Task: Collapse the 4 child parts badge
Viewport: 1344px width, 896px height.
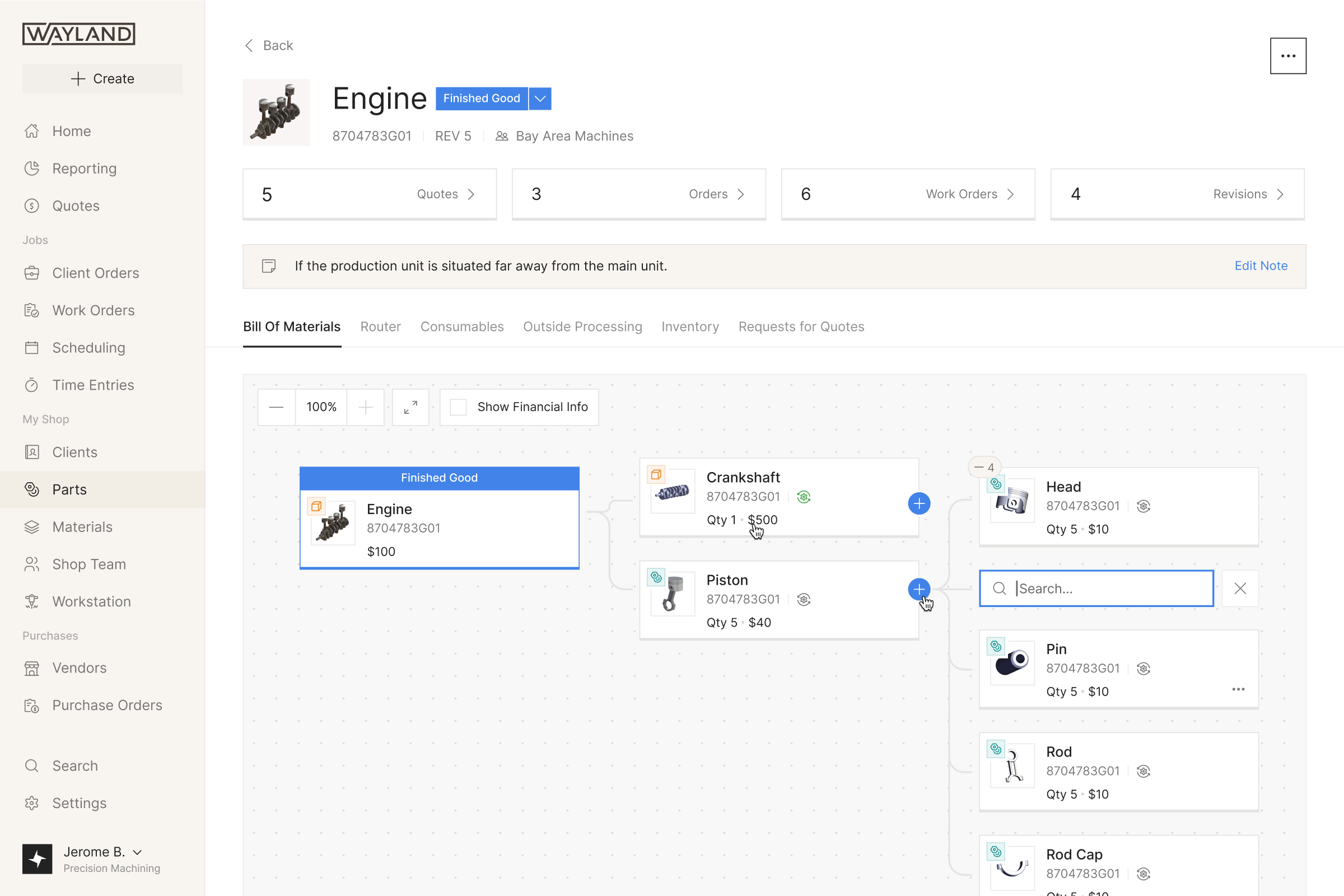Action: (x=984, y=468)
